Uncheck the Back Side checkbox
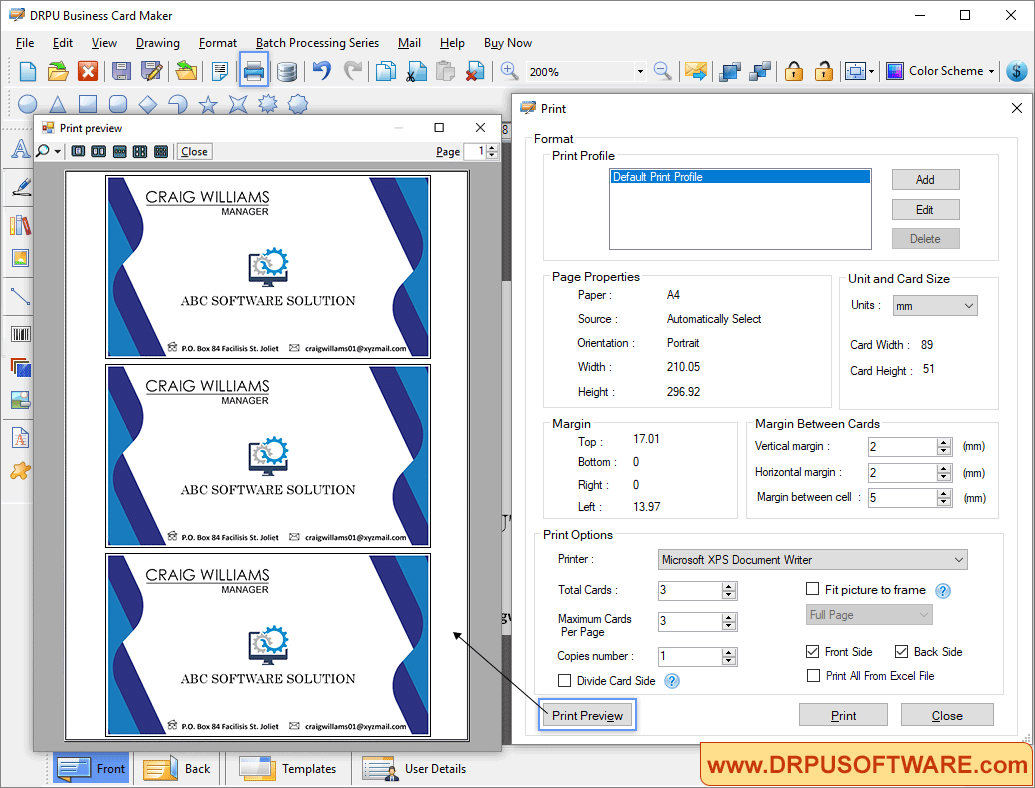The width and height of the screenshot is (1035, 788). pos(901,651)
